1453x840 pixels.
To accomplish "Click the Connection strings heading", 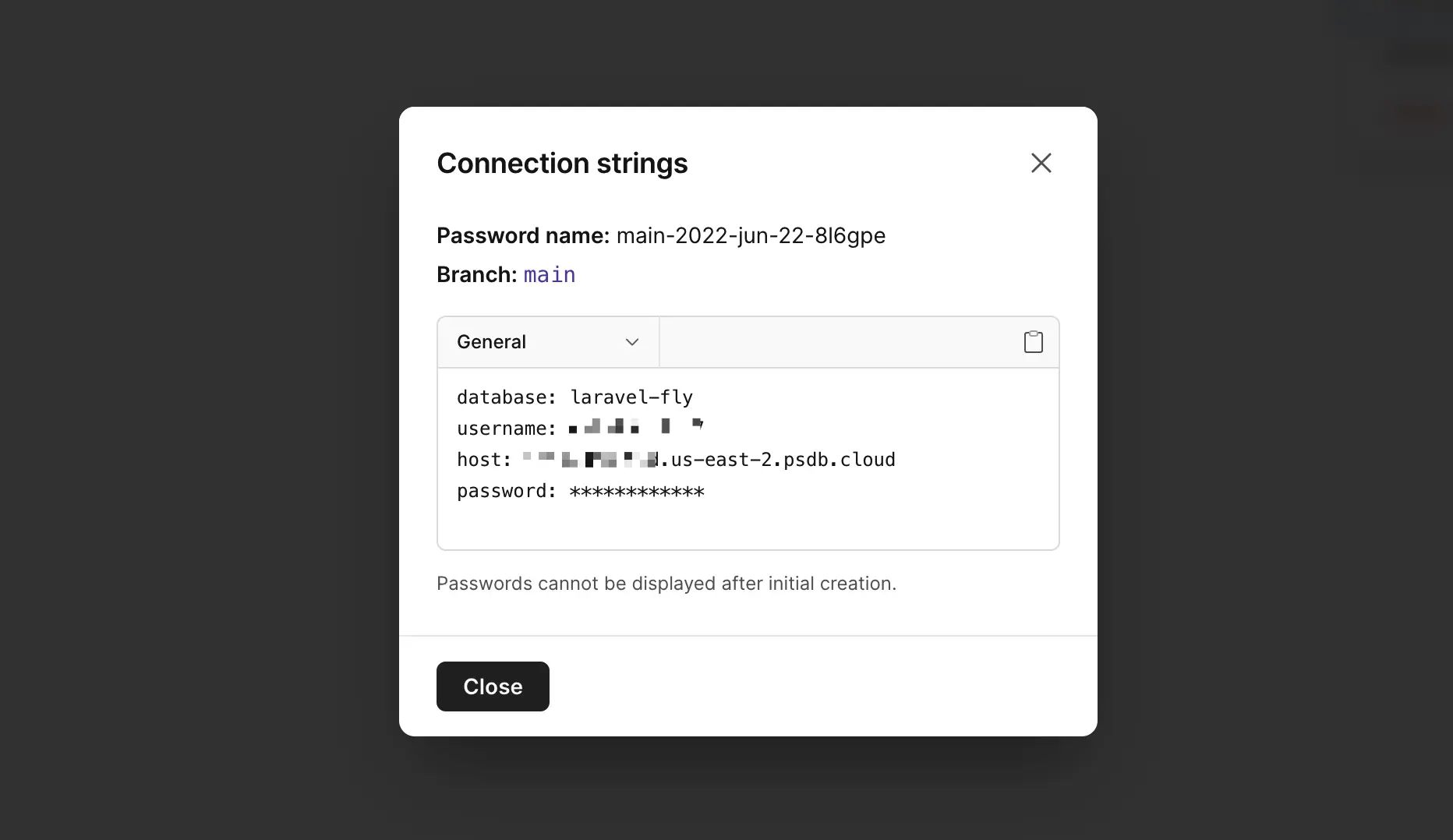I will click(x=562, y=164).
